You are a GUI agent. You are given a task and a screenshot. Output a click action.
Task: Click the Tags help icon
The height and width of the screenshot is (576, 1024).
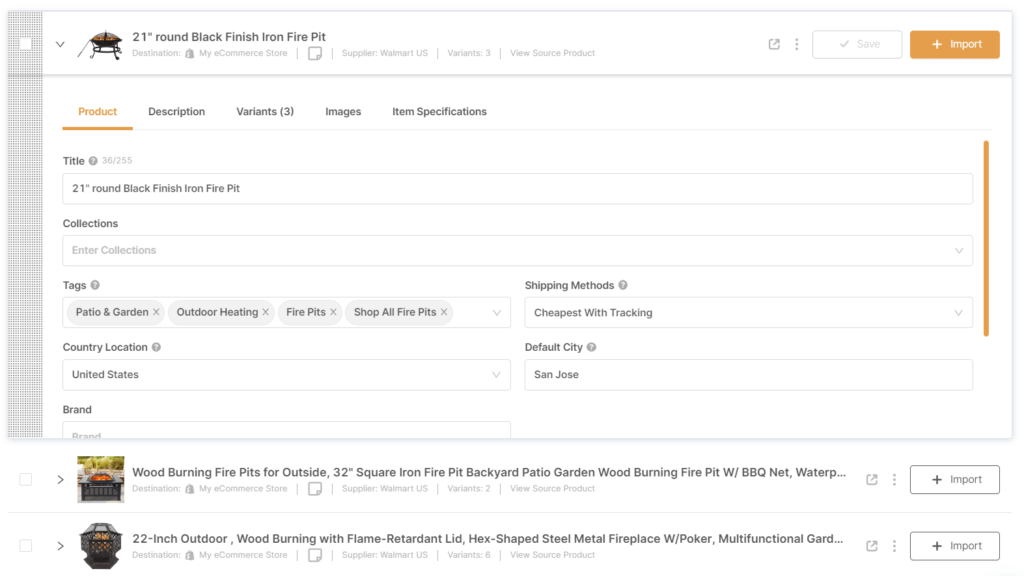click(x=94, y=285)
